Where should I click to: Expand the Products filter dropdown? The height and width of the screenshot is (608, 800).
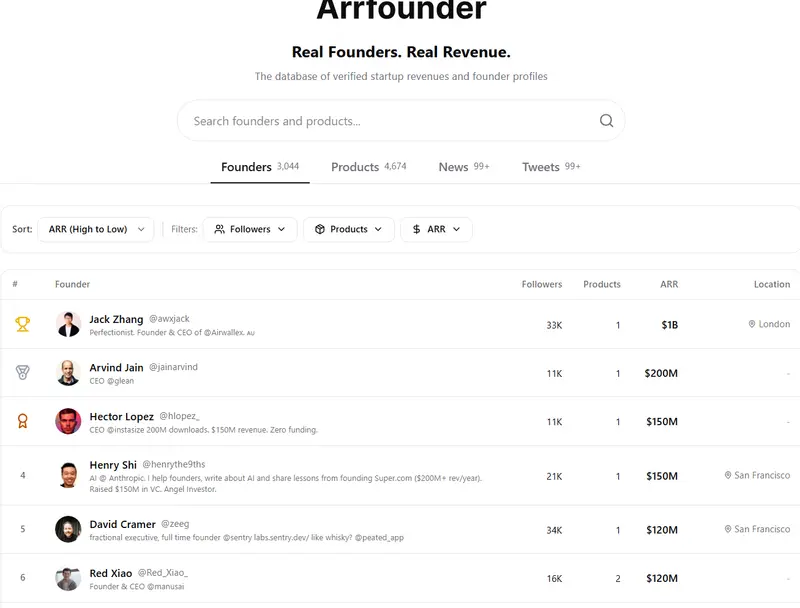point(348,230)
